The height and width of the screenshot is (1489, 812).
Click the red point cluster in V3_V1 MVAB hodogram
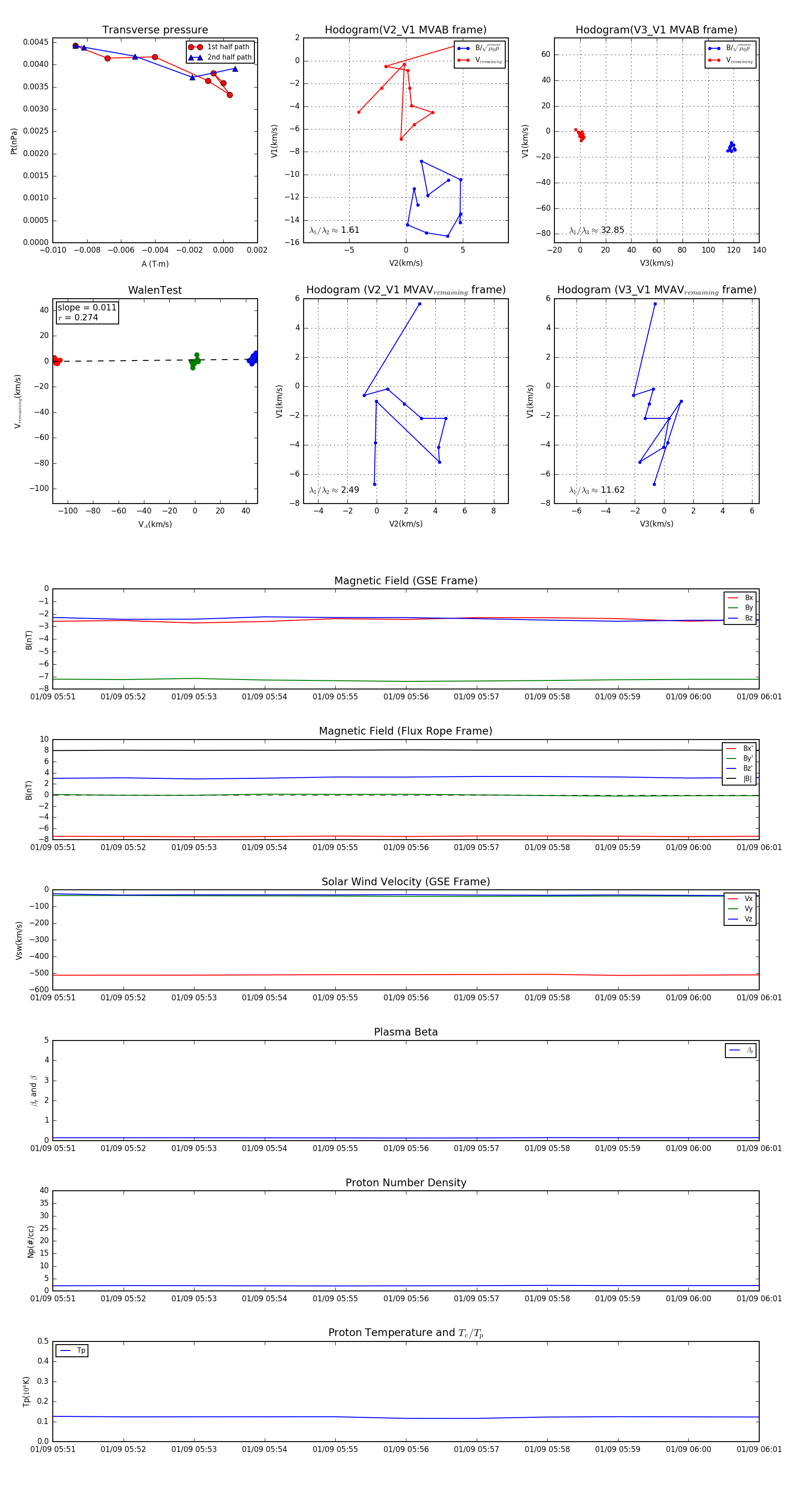point(580,134)
